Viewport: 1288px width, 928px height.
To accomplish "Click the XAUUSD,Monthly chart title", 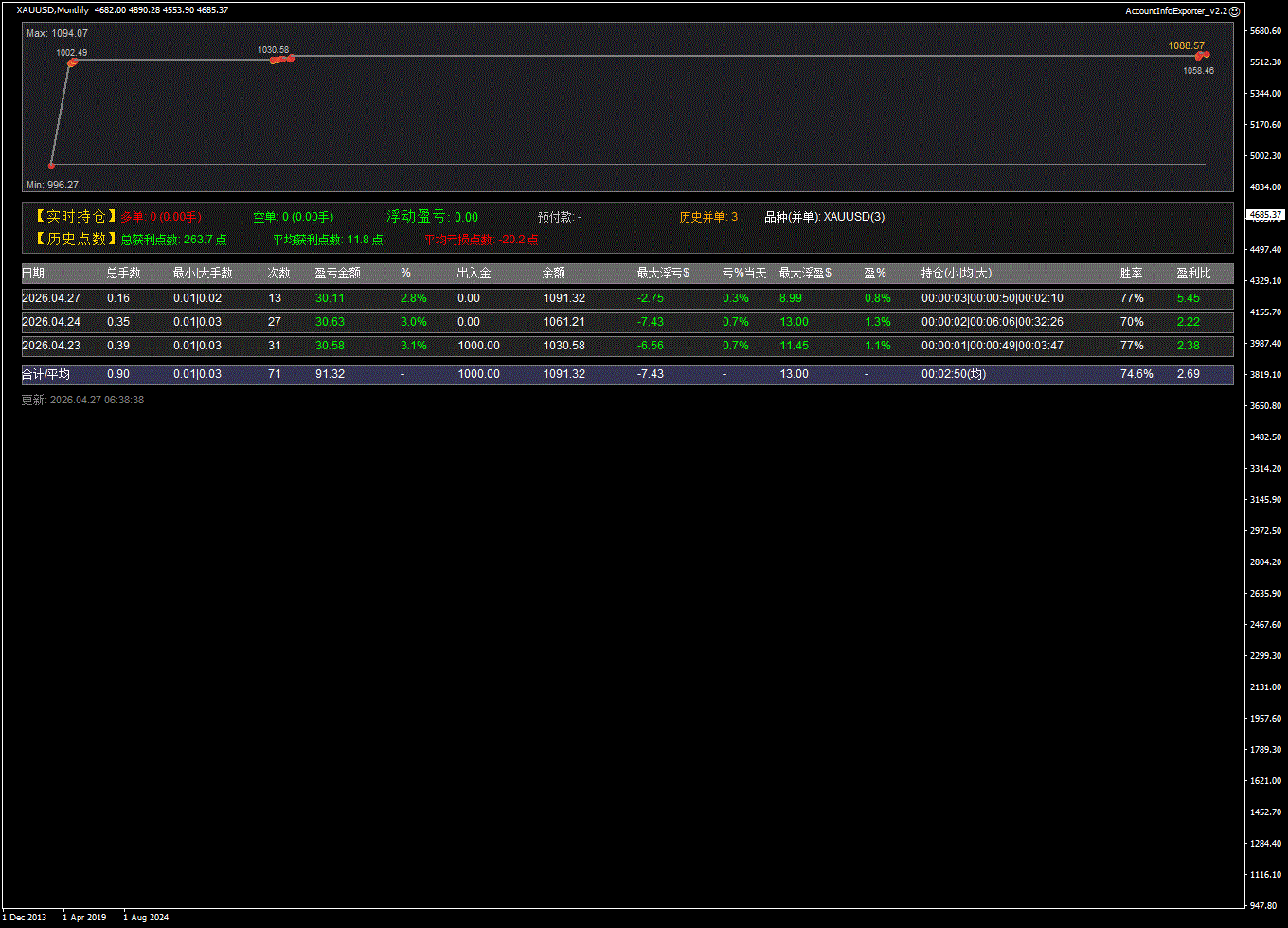I will pos(53,10).
